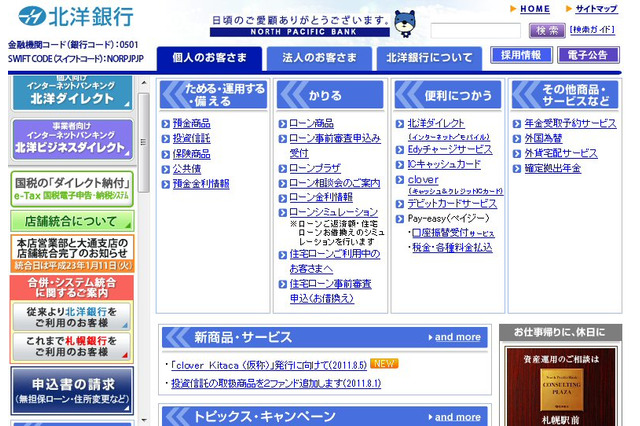The height and width of the screenshot is (426, 640).
Task: Open the 住宅ローンご利用中のお客さまへ link
Action: click(x=335, y=262)
